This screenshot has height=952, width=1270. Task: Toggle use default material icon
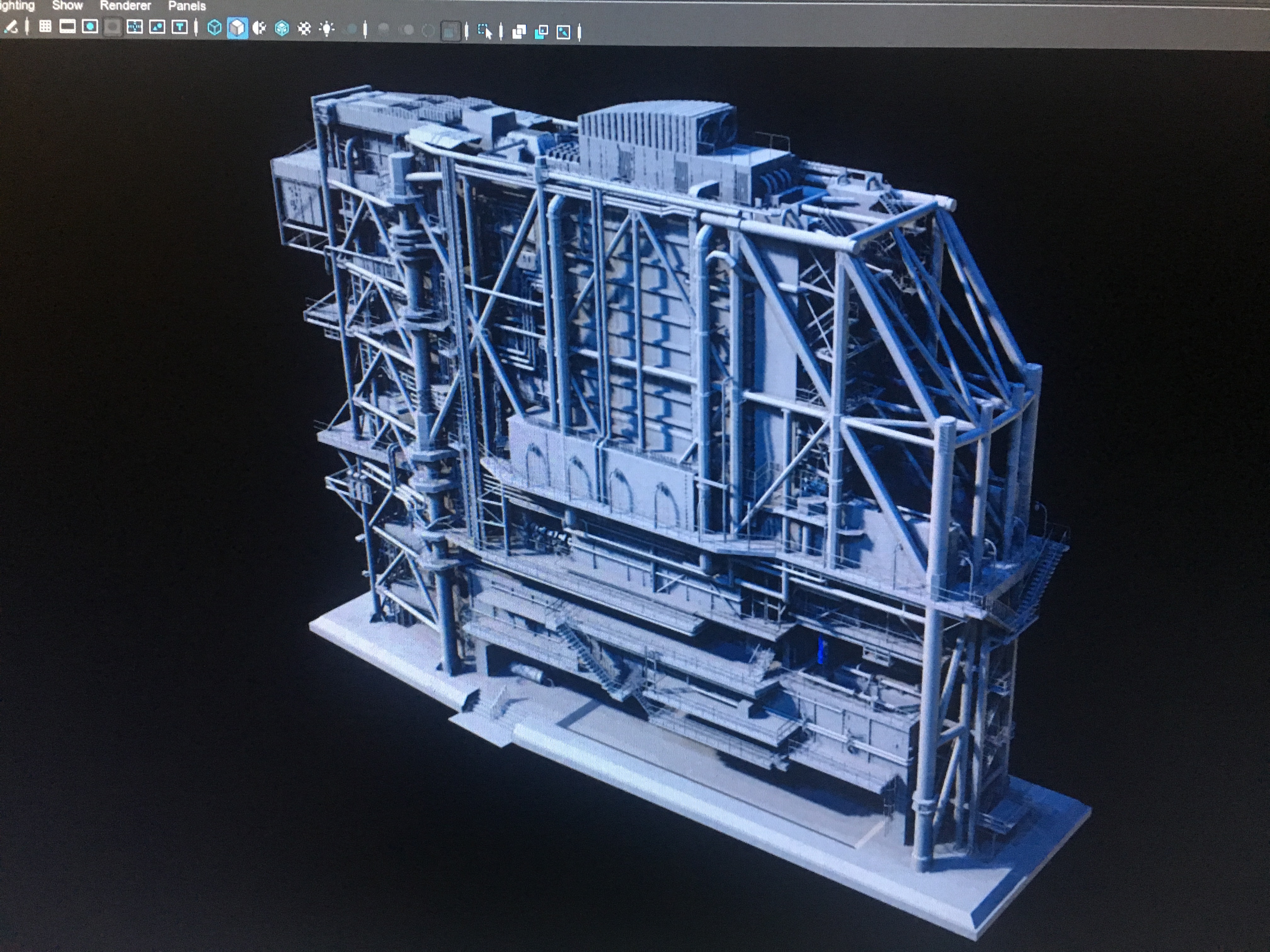(x=260, y=28)
